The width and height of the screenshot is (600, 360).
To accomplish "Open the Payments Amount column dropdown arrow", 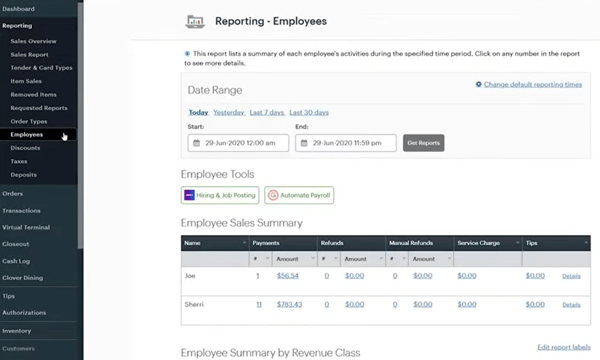I will pyautogui.click(x=313, y=259).
